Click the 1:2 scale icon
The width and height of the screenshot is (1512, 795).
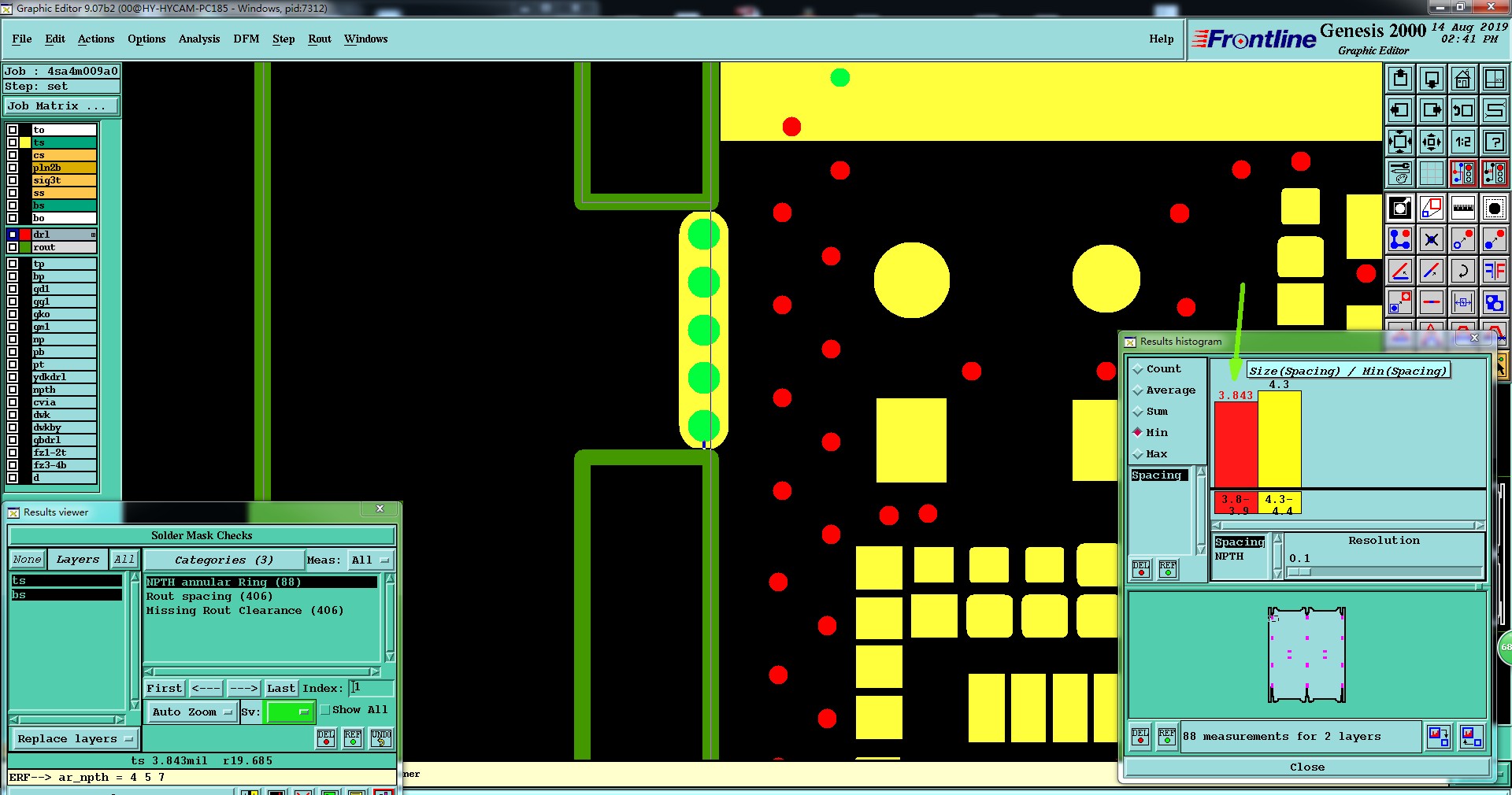[x=1463, y=142]
